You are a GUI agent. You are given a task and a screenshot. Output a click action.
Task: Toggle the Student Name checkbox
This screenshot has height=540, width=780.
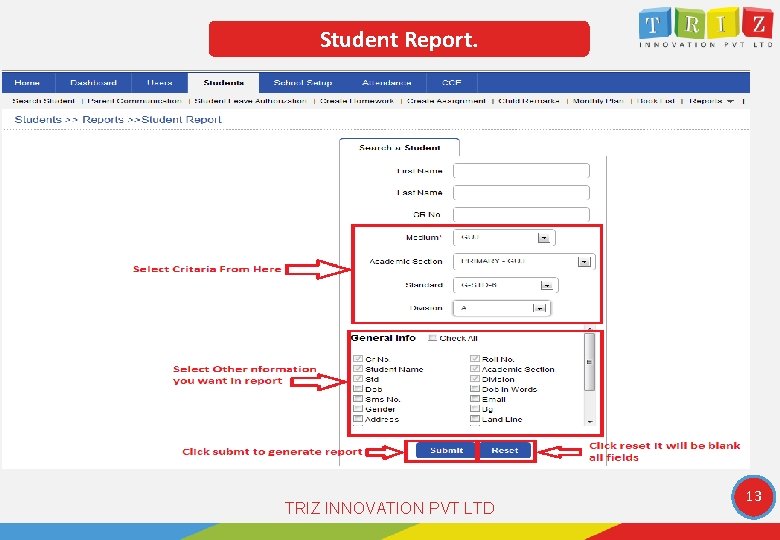[358, 369]
